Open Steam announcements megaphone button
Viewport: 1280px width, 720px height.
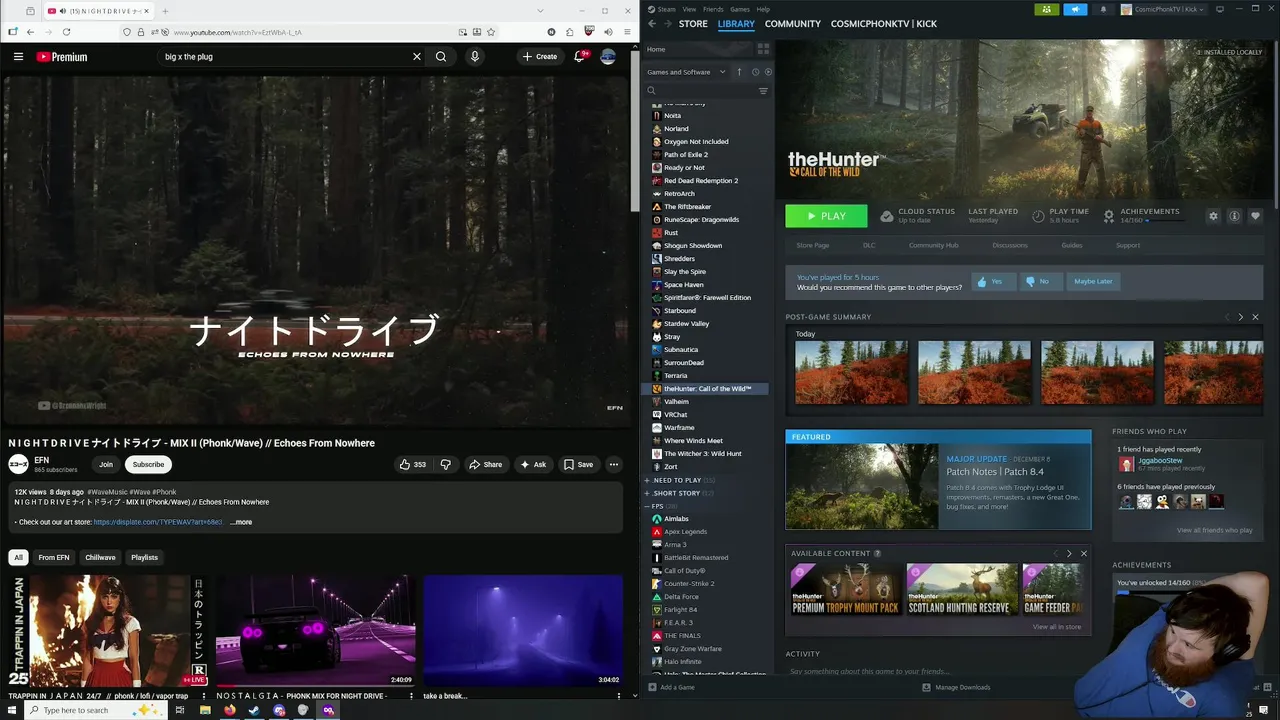point(1075,9)
